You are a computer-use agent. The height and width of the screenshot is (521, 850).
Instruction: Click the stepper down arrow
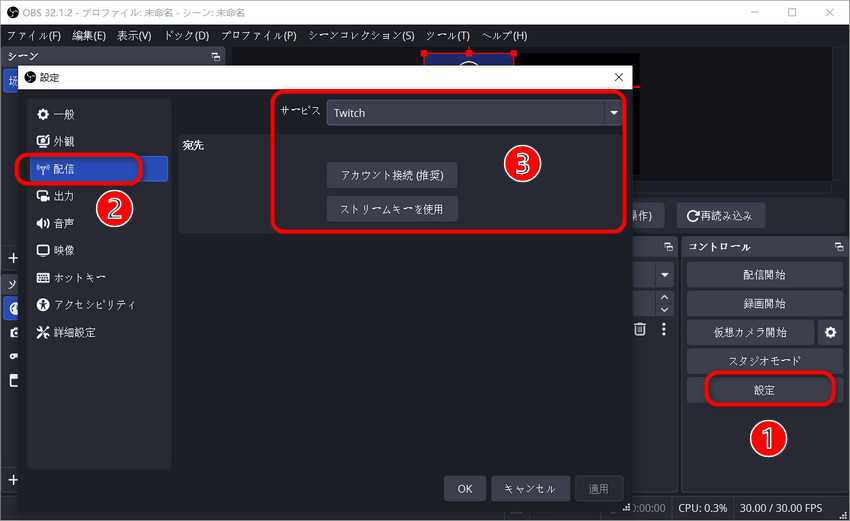[665, 310]
